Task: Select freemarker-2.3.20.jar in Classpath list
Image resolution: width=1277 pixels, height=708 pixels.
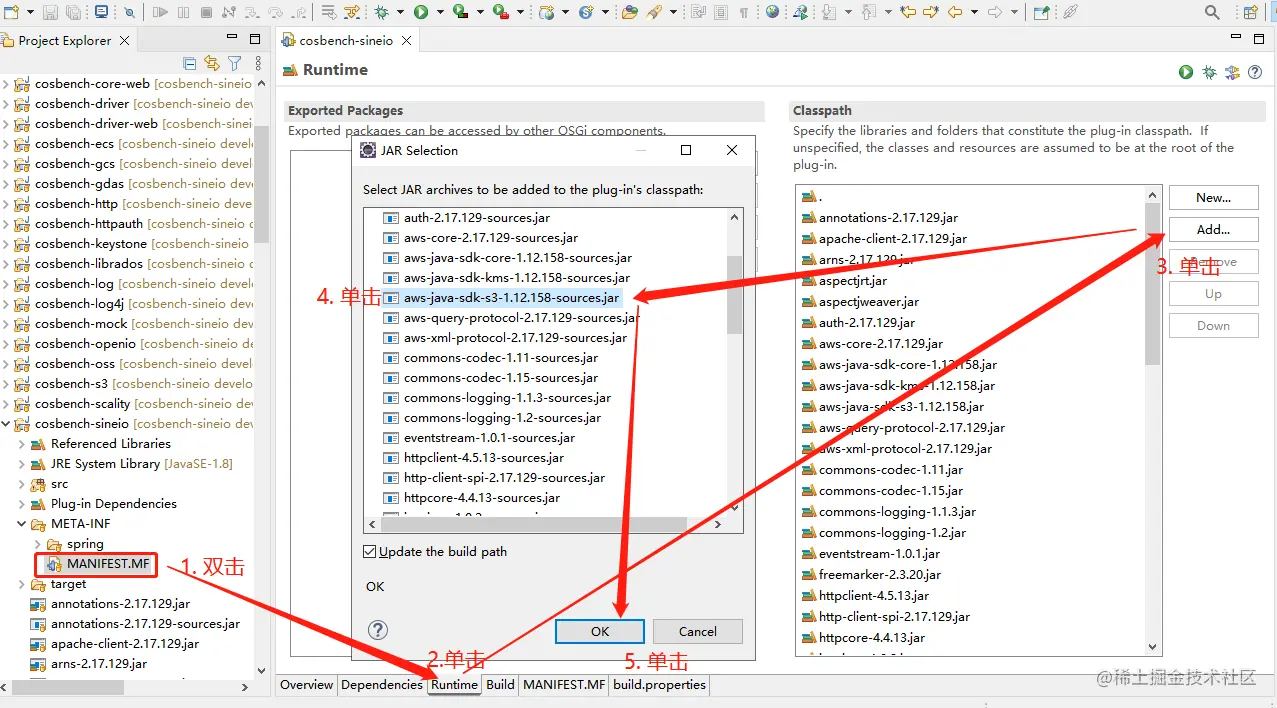Action: tap(880, 574)
